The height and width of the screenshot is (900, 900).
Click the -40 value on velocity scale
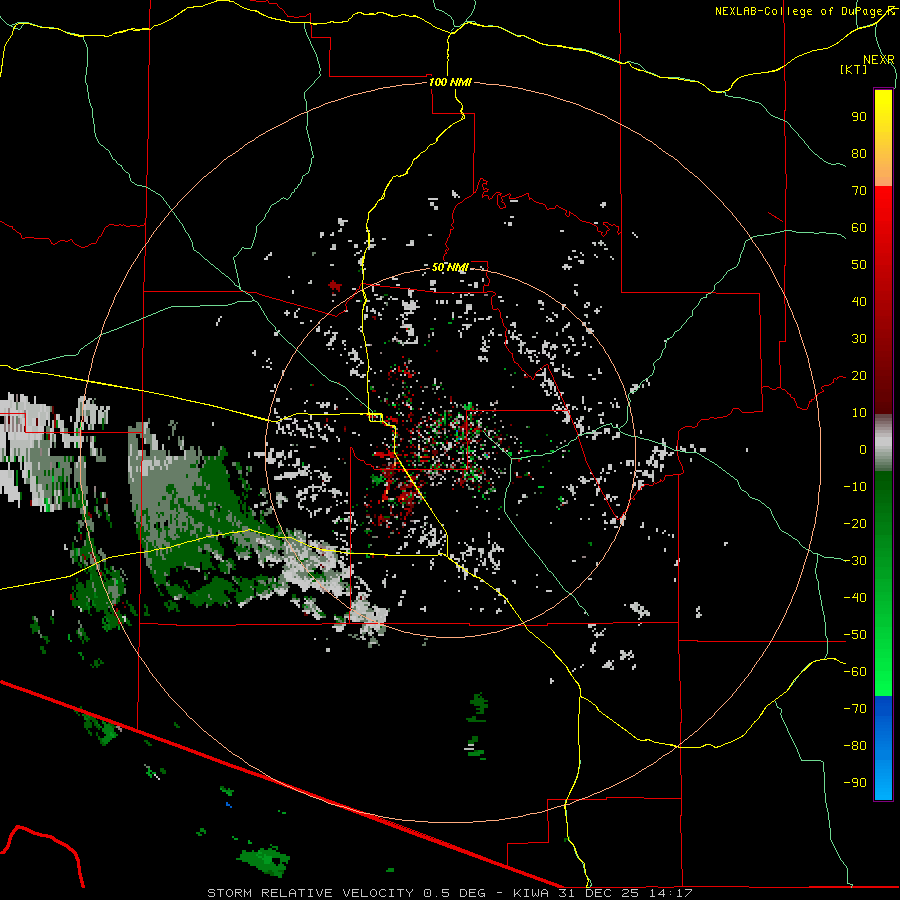pos(855,598)
